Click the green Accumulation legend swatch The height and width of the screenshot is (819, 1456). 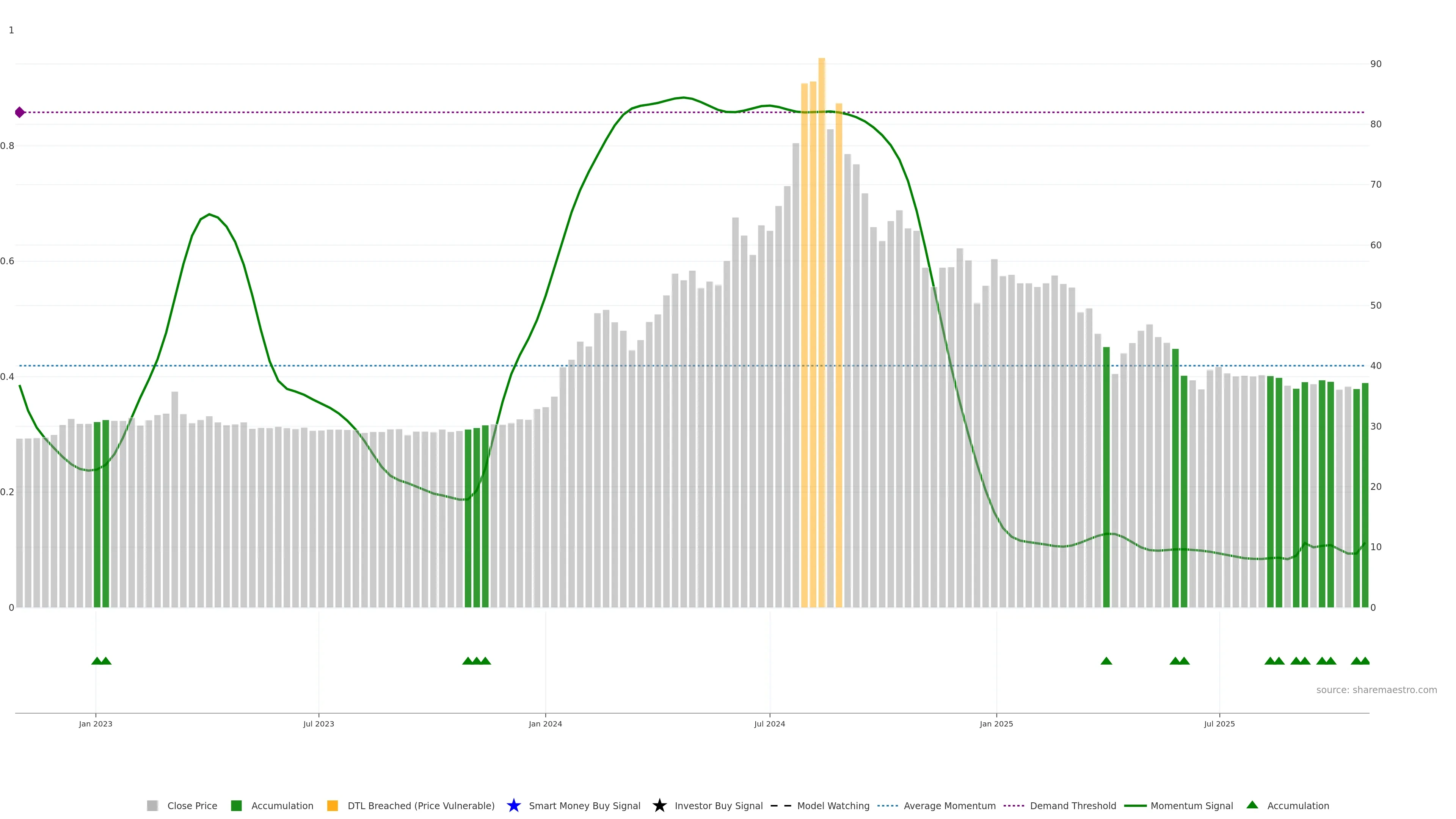[236, 805]
